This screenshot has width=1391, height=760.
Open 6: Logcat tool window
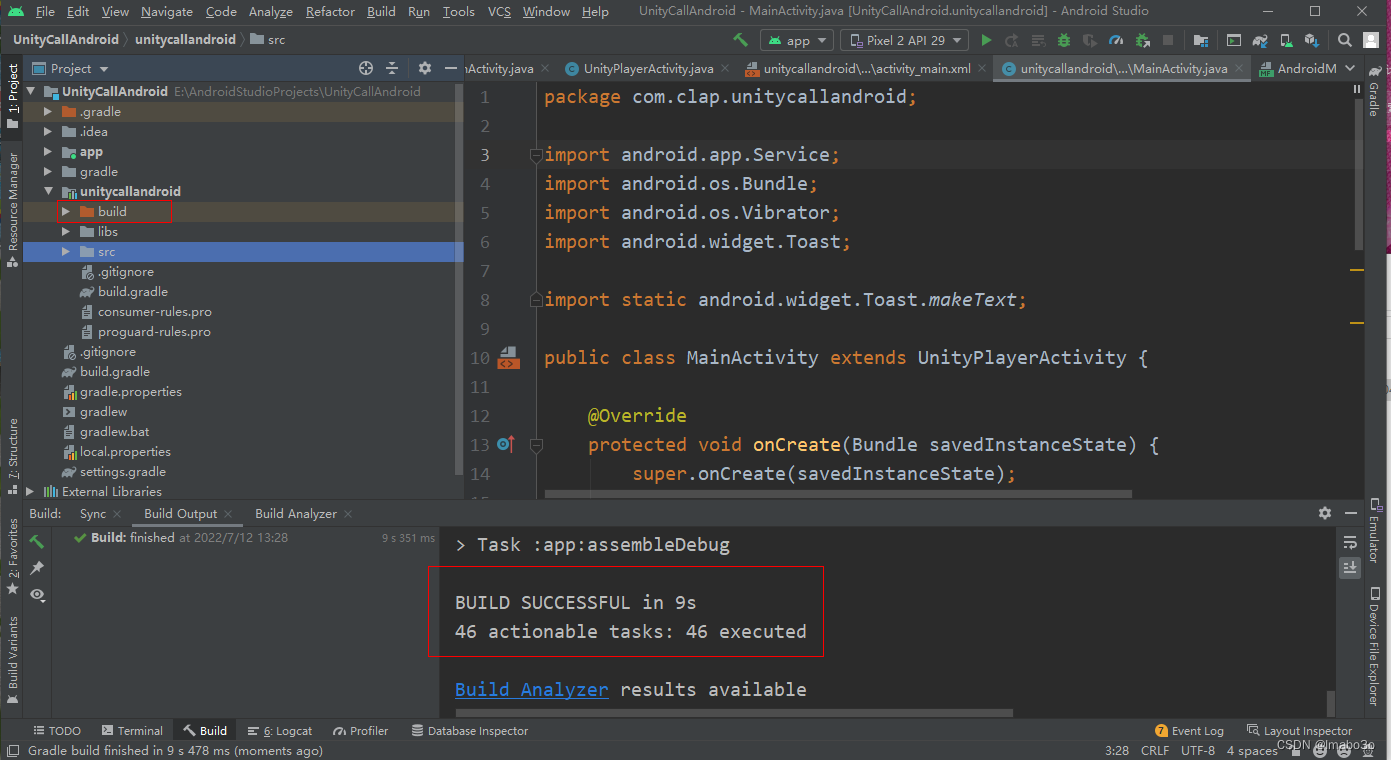point(280,731)
